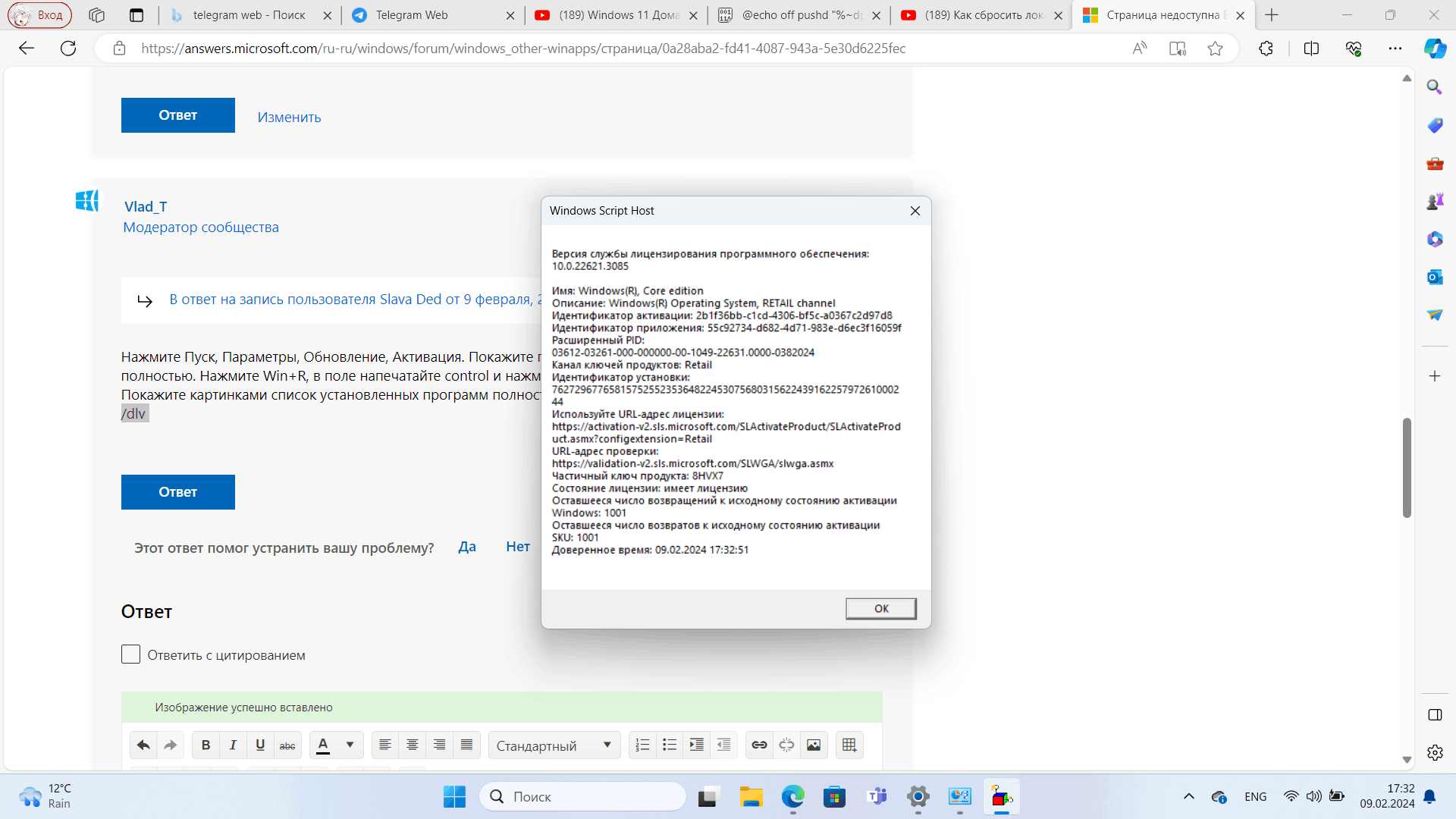
Task: Switch to the Telegram Web tab
Action: tap(434, 15)
